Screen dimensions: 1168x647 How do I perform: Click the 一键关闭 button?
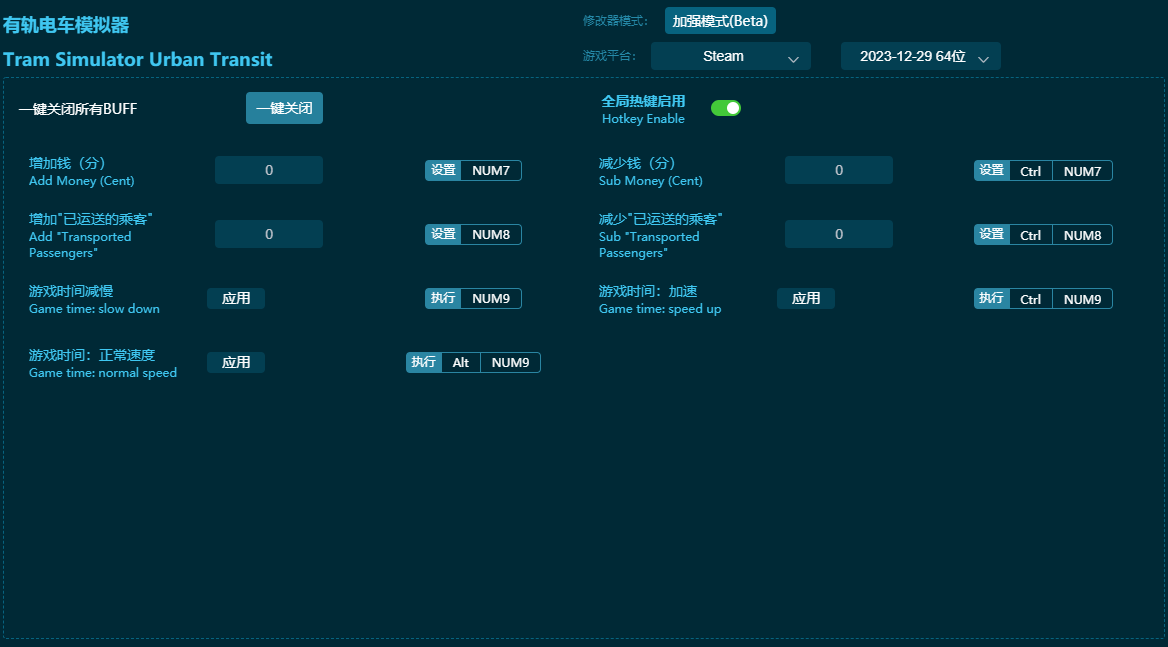[x=284, y=108]
